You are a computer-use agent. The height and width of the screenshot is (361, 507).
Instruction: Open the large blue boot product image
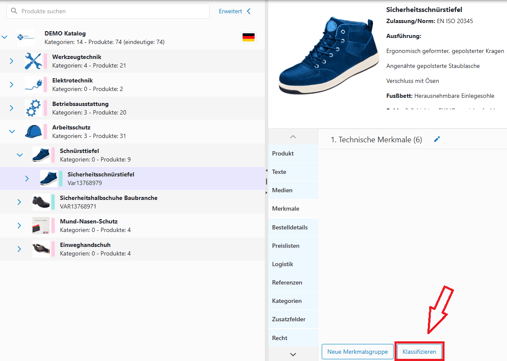click(x=329, y=56)
